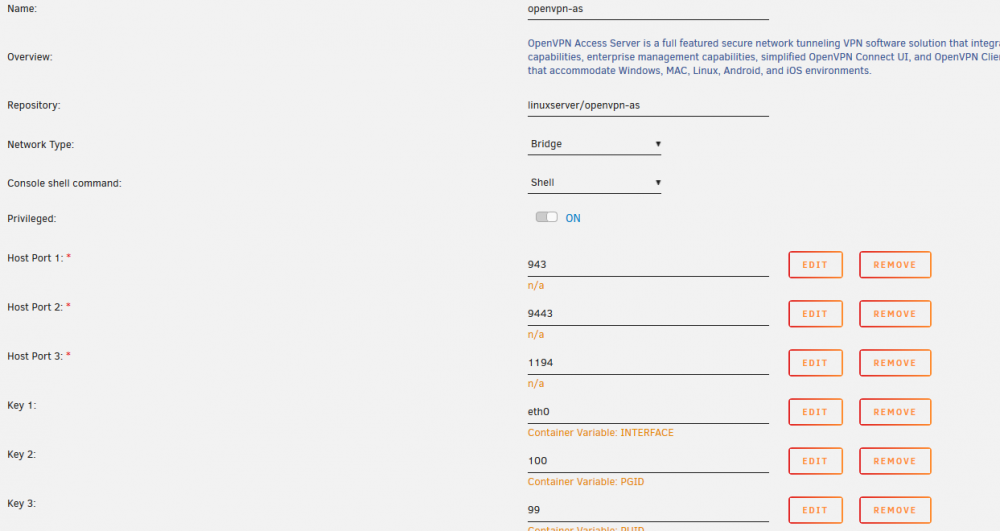Edit Host Port 2

815,314
